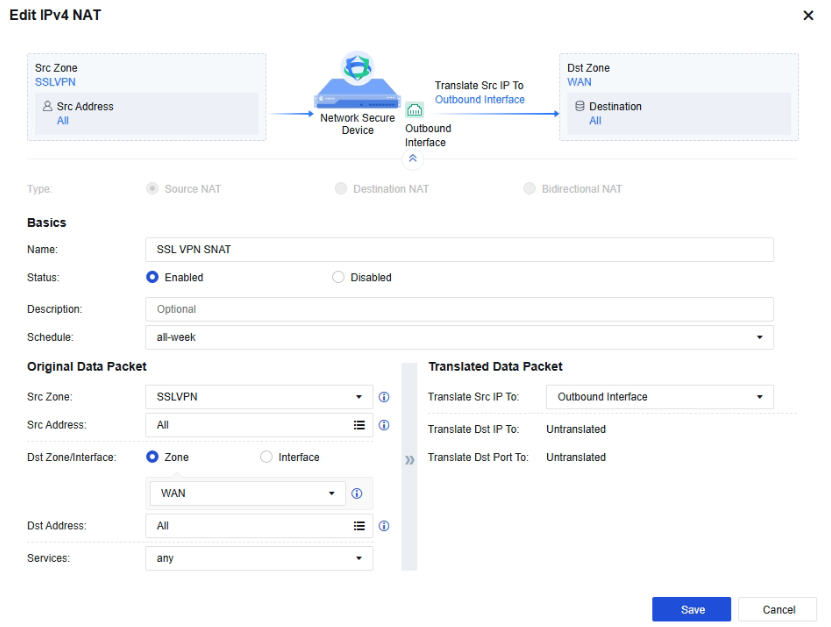The height and width of the screenshot is (627, 831).
Task: Click info icon beside Src Address field
Action: tap(384, 425)
